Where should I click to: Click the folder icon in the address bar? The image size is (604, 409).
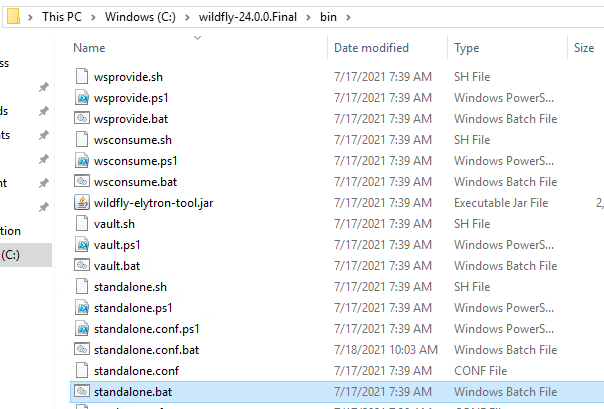[x=13, y=17]
